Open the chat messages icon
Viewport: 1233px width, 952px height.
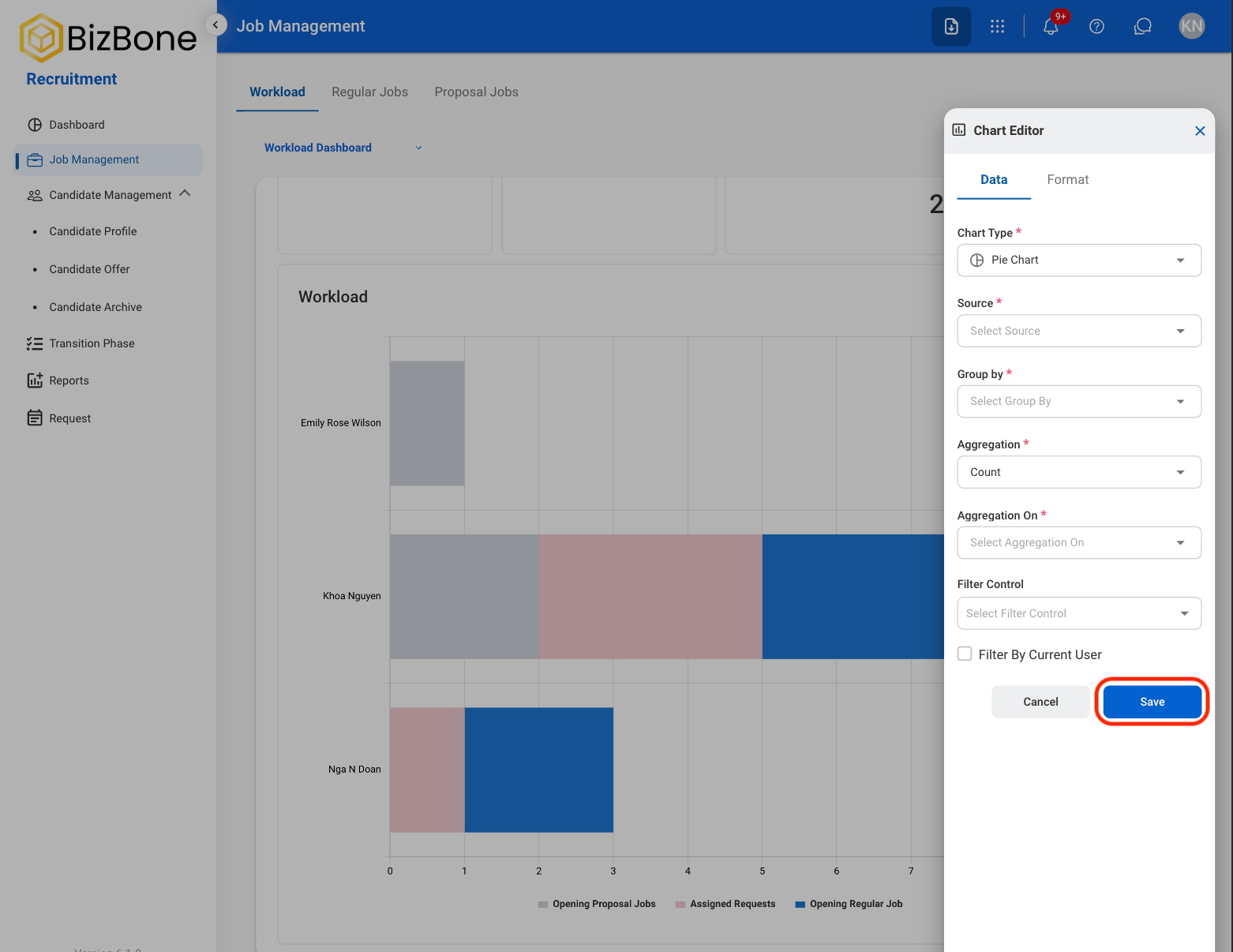click(1142, 26)
